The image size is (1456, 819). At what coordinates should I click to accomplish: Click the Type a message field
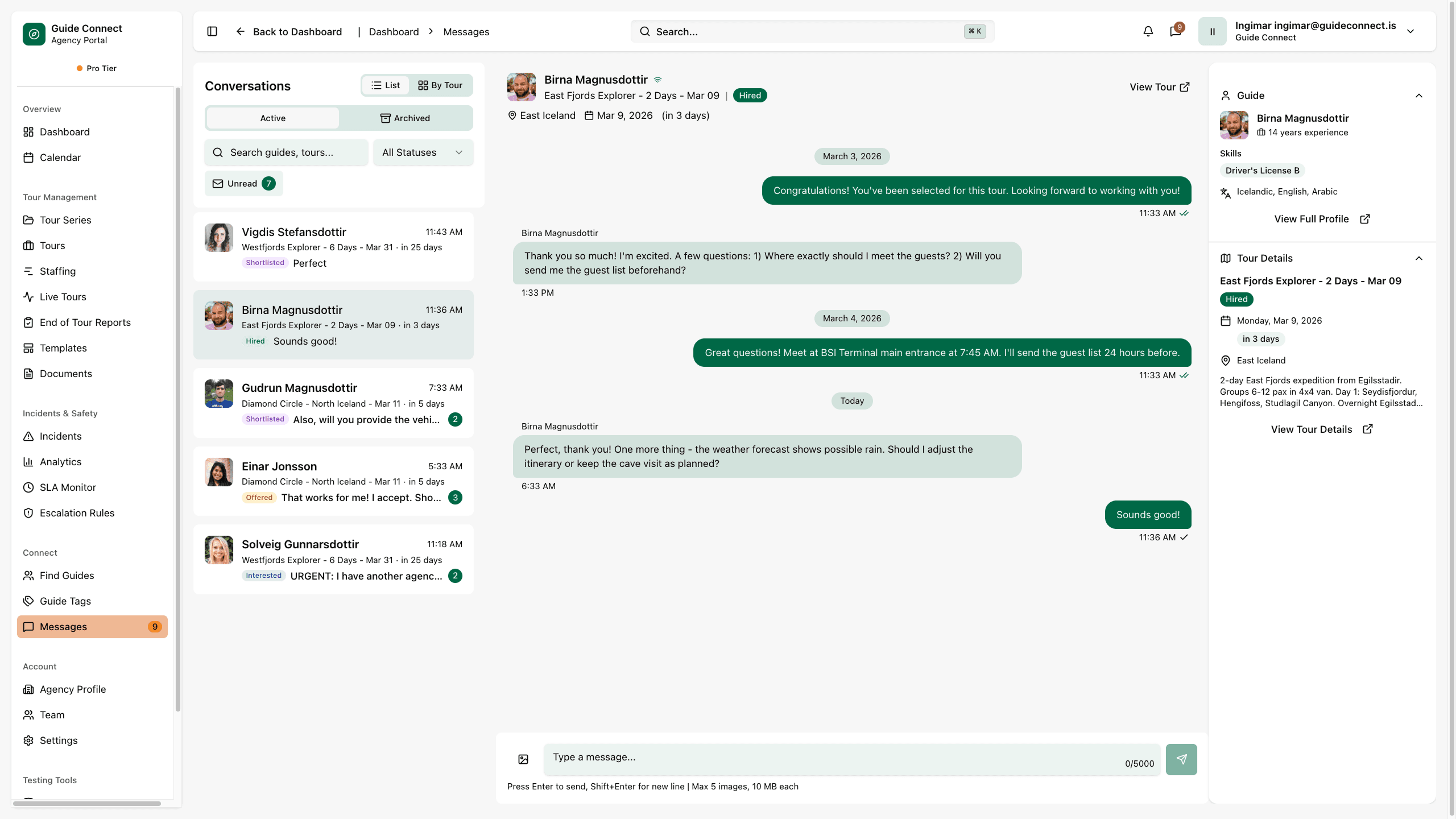click(830, 758)
